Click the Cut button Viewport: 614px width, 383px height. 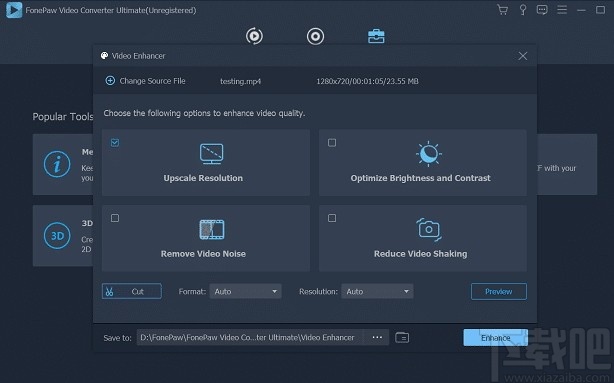click(132, 291)
